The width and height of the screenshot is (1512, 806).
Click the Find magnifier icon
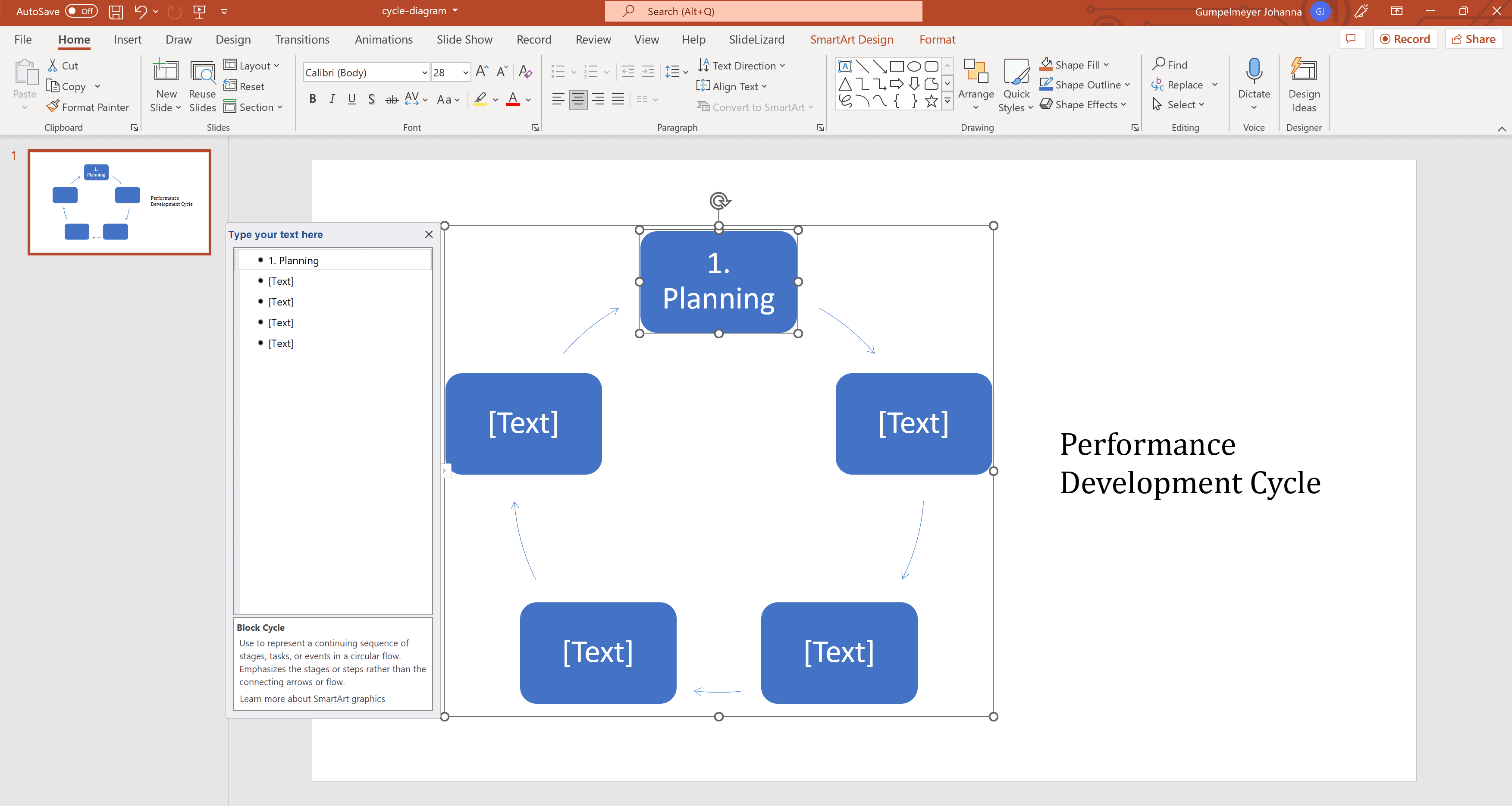(1159, 64)
